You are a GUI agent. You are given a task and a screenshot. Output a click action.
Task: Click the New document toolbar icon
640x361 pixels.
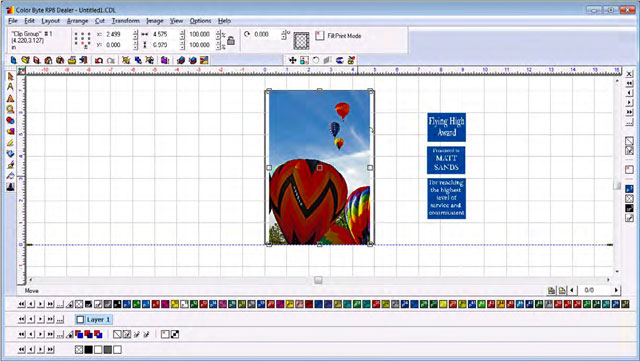(13, 60)
